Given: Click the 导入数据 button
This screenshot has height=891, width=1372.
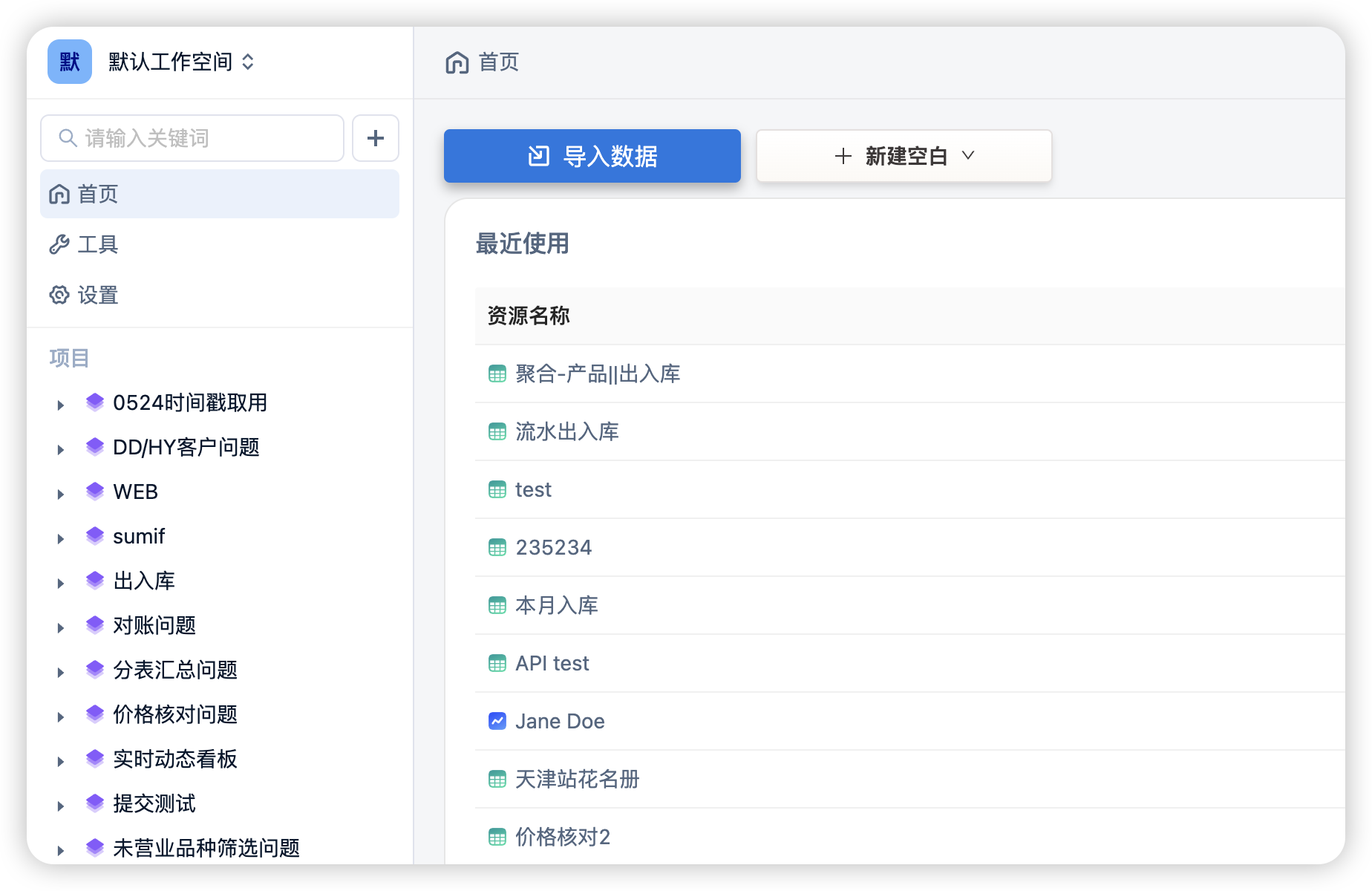Looking at the screenshot, I should (x=592, y=156).
